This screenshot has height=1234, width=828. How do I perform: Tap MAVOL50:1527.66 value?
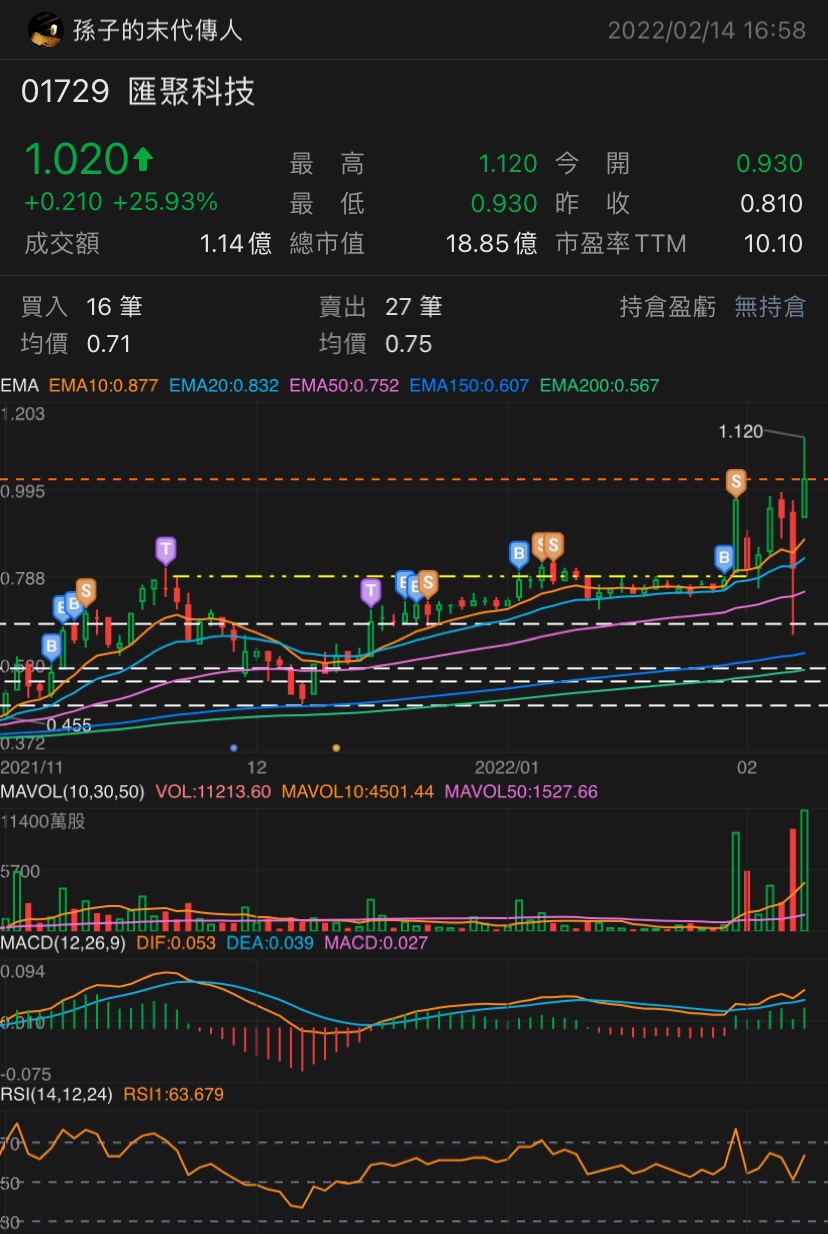tap(521, 791)
